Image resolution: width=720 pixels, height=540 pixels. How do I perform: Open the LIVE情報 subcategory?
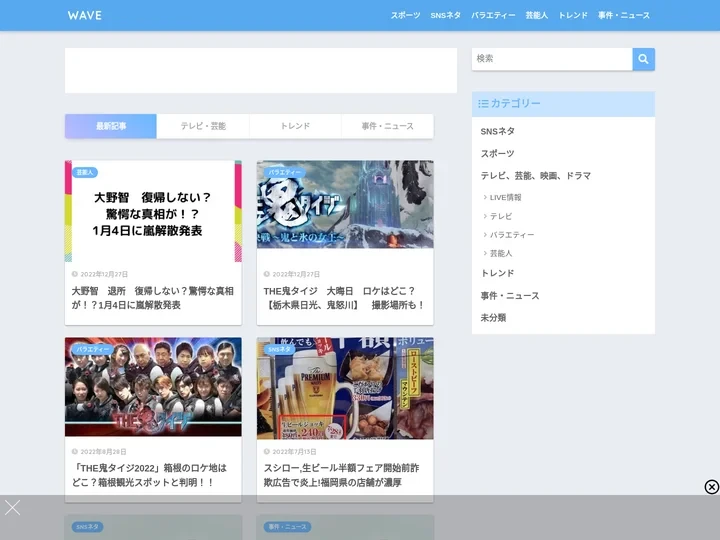click(x=505, y=197)
